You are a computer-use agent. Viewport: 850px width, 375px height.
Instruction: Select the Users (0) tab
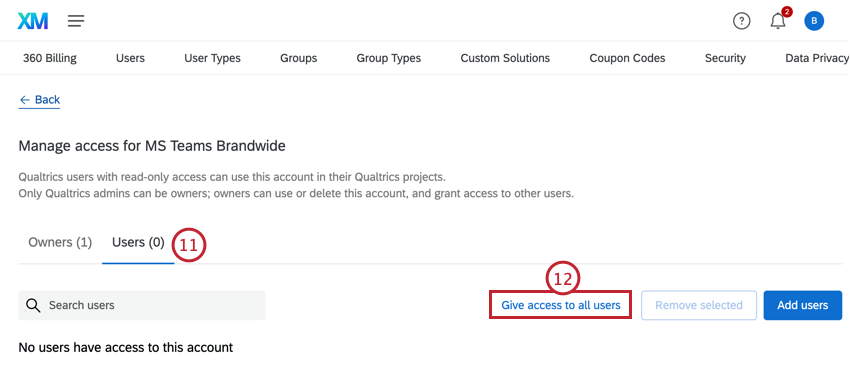point(138,242)
